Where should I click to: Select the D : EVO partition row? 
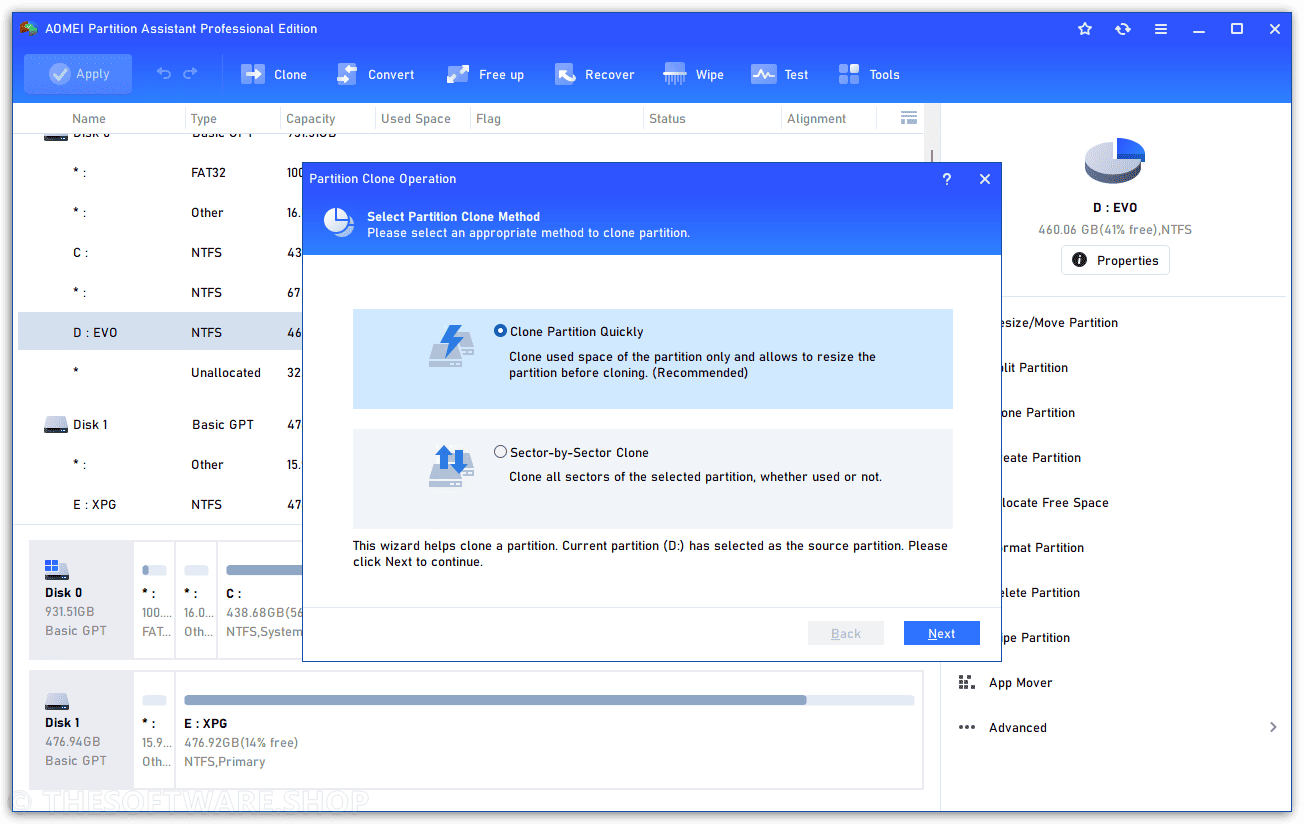[160, 333]
